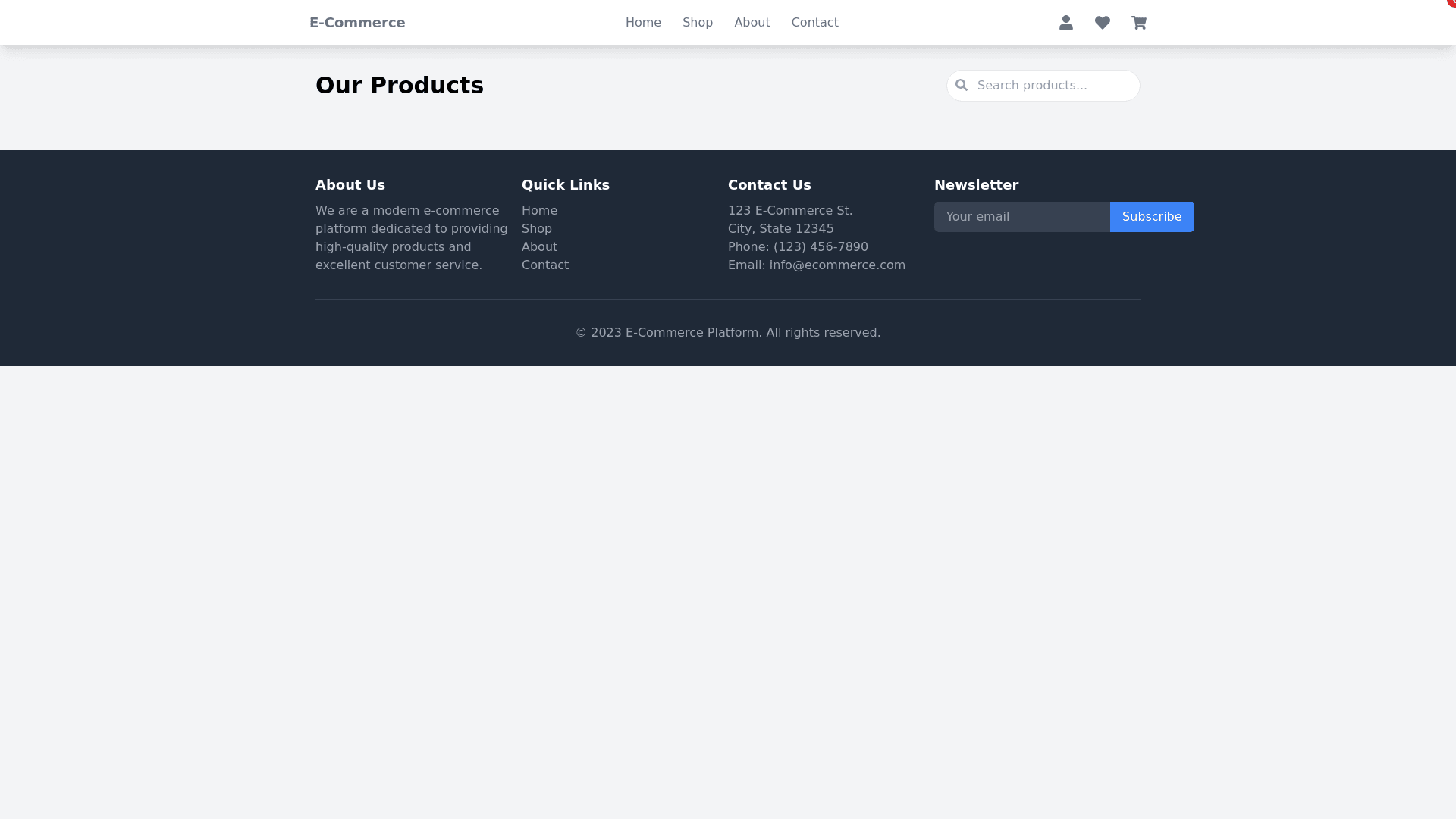
Task: Click the Our Products heading
Action: tap(400, 86)
